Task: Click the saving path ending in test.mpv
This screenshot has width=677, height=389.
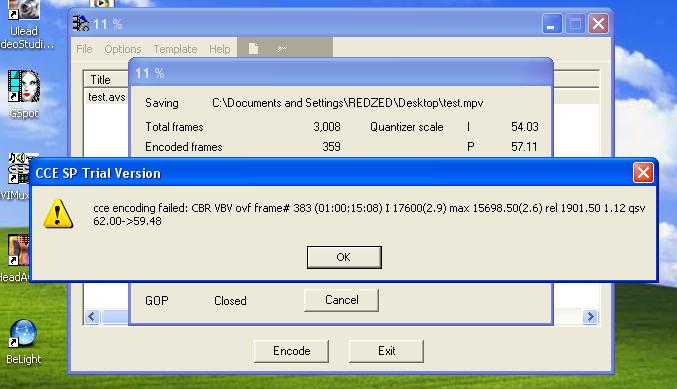Action: click(348, 103)
